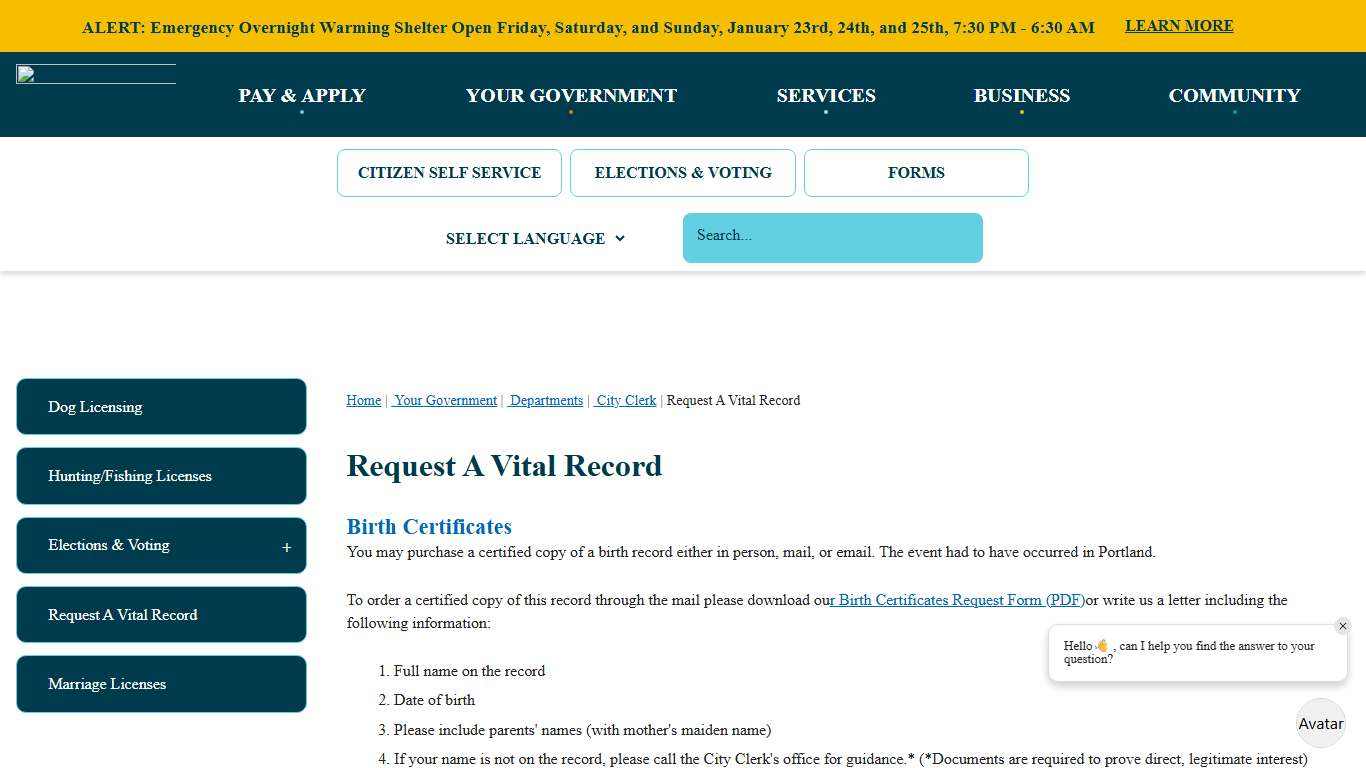Image resolution: width=1366 pixels, height=768 pixels.
Task: Open Dog Licensing from the sidebar
Action: coord(160,406)
